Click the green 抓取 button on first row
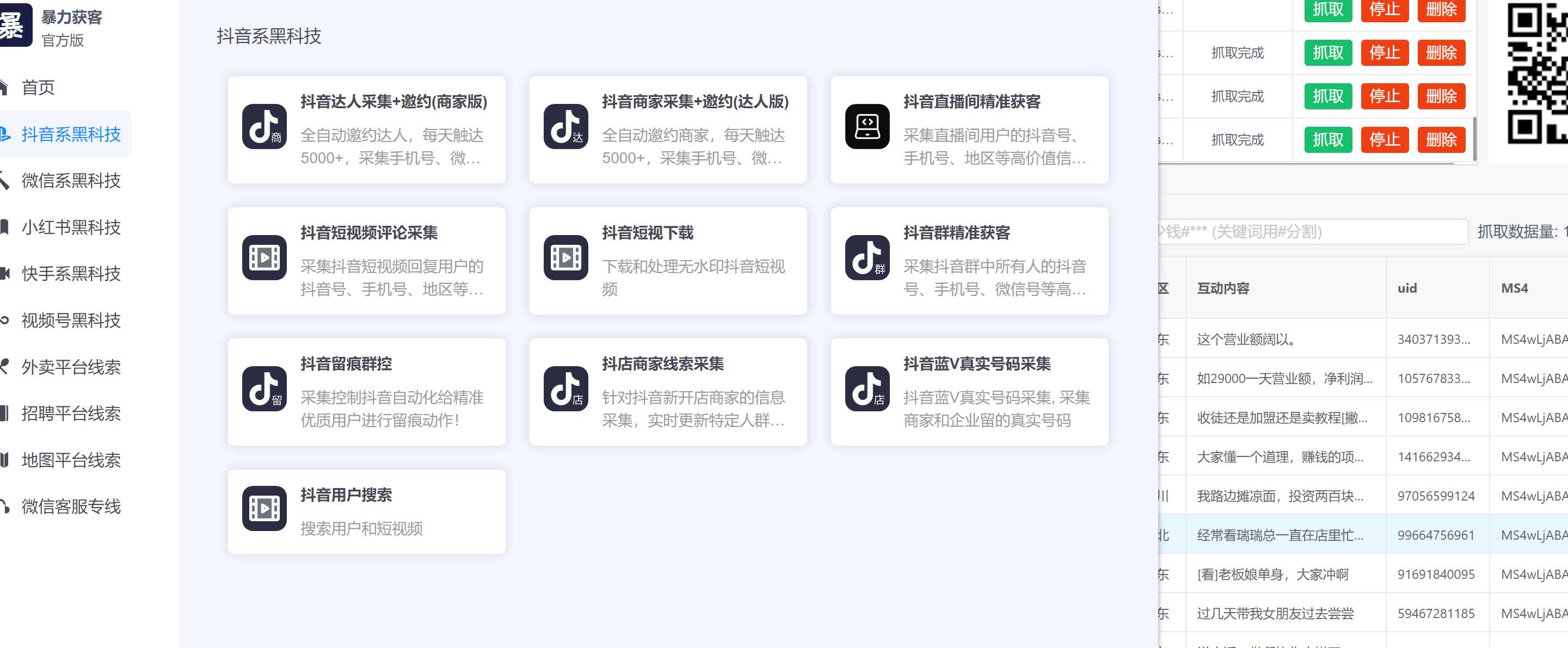 (1327, 10)
